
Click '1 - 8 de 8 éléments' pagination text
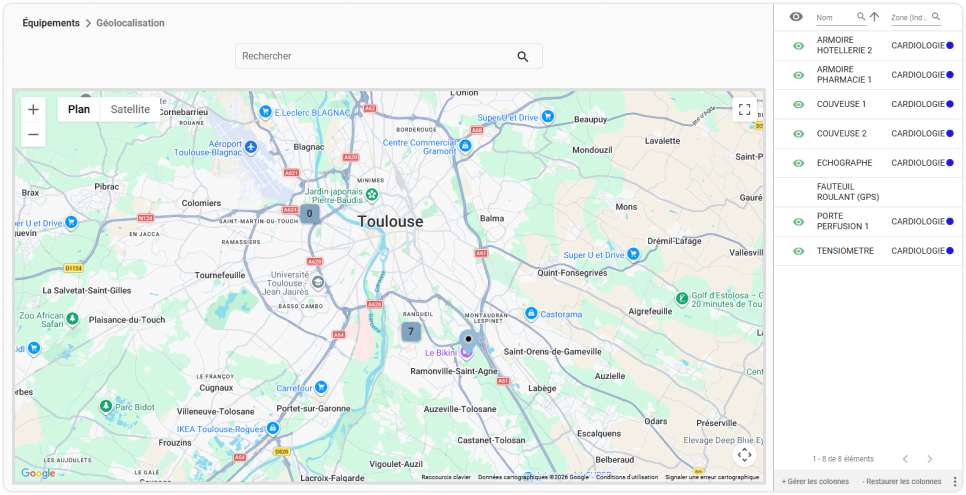[x=843, y=459]
